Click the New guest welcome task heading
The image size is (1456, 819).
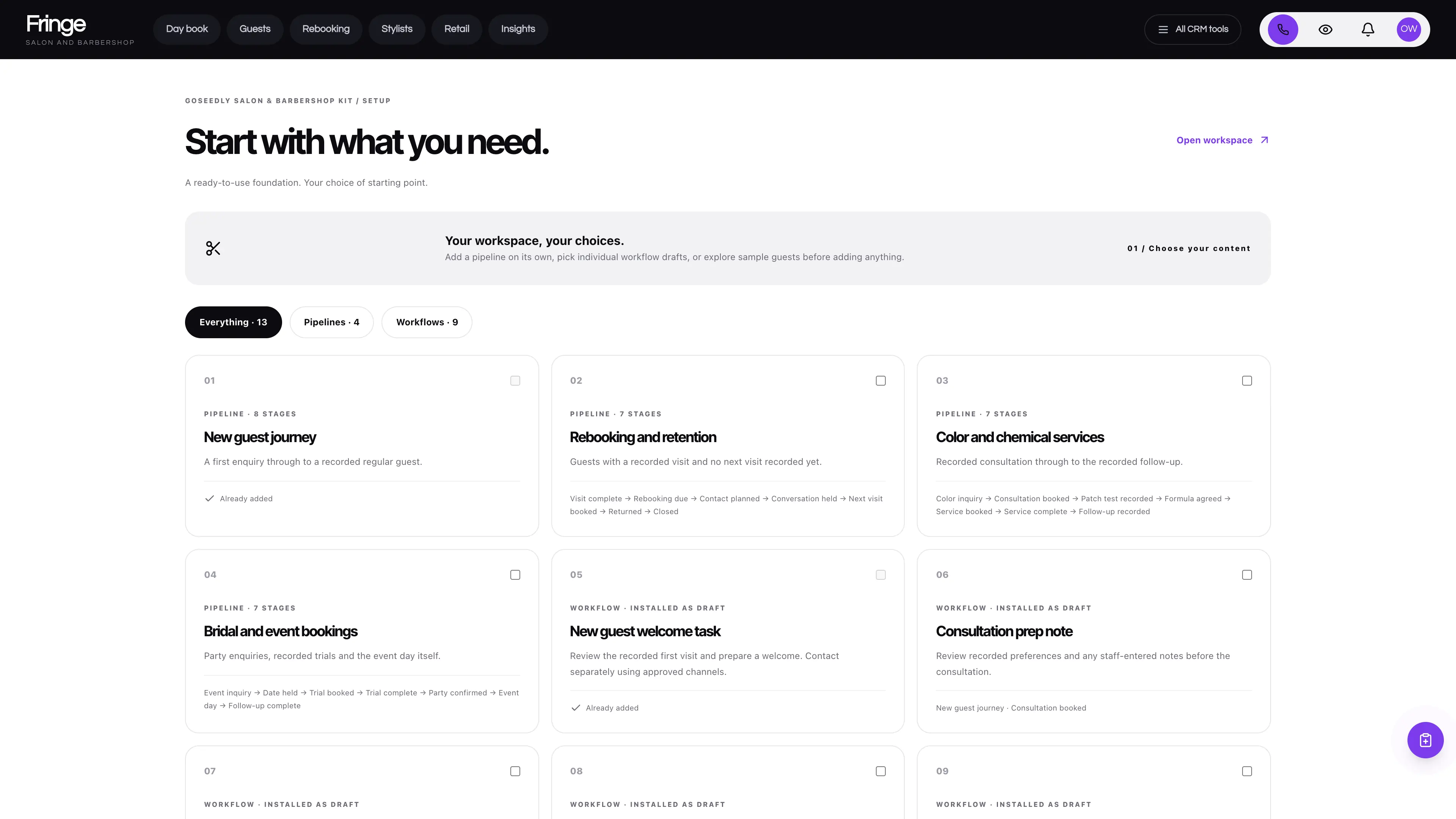[645, 631]
